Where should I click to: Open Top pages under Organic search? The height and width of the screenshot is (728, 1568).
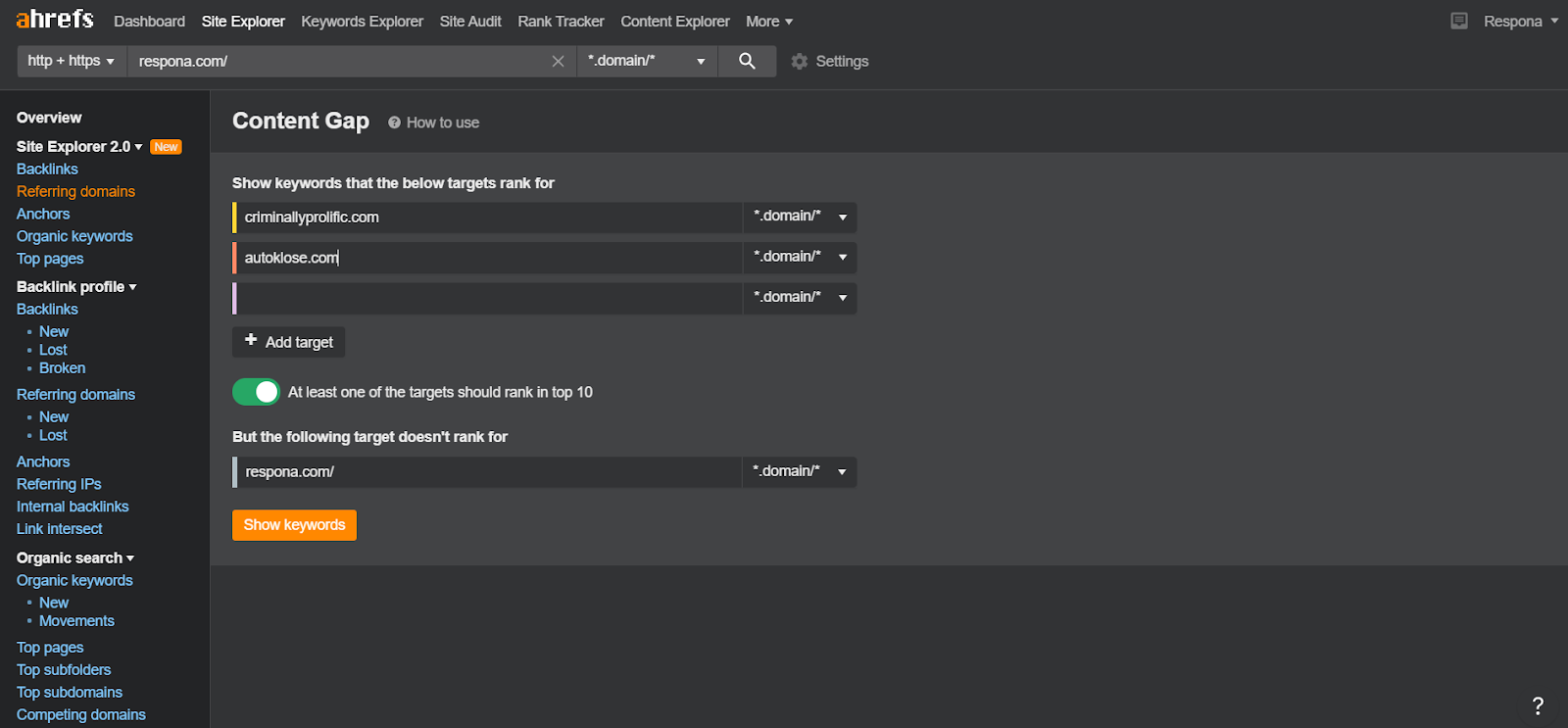click(50, 648)
